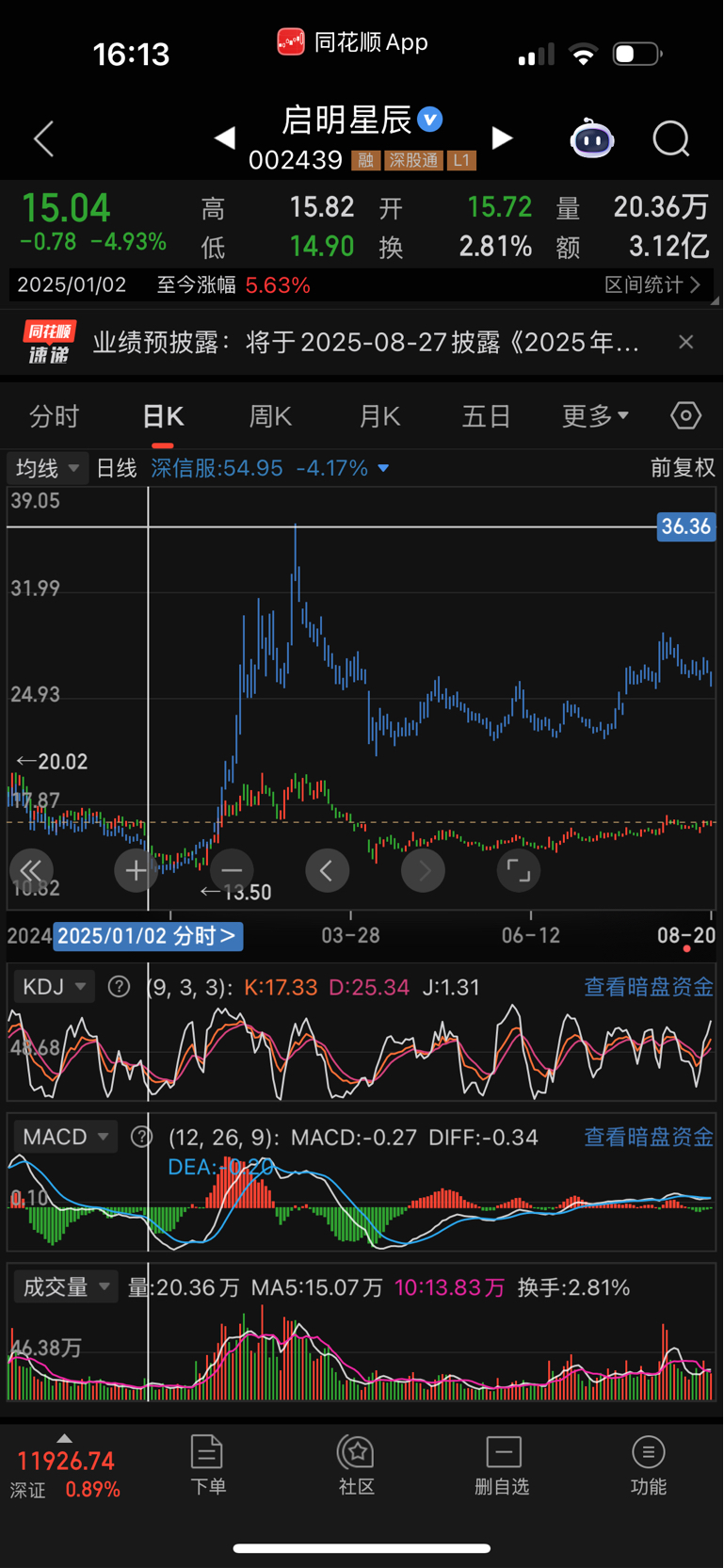The image size is (724, 1568).
Task: Open KDJ help question mark
Action: [x=119, y=987]
